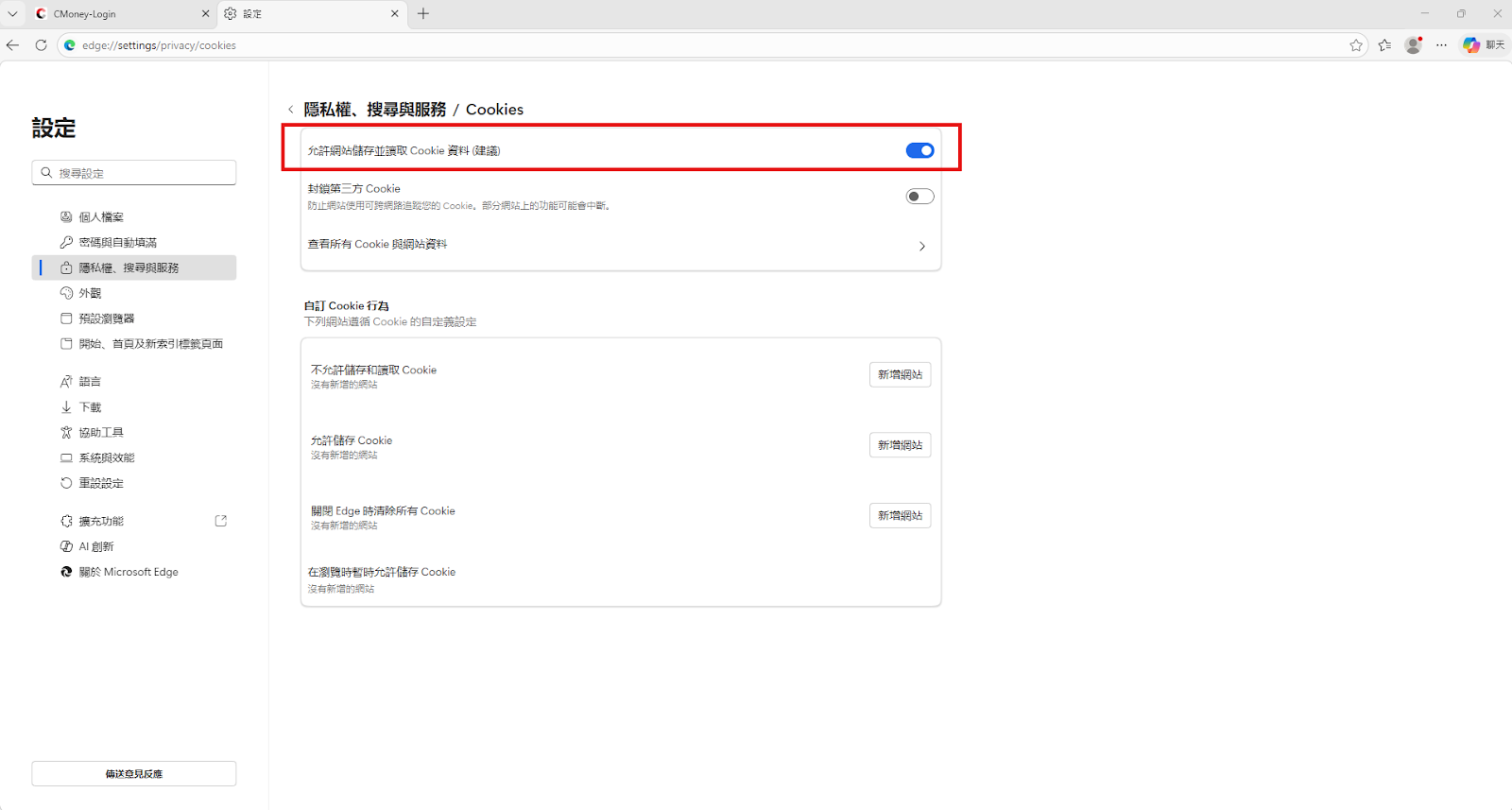Click the browser back arrow icon
1512x810 pixels.
click(13, 45)
